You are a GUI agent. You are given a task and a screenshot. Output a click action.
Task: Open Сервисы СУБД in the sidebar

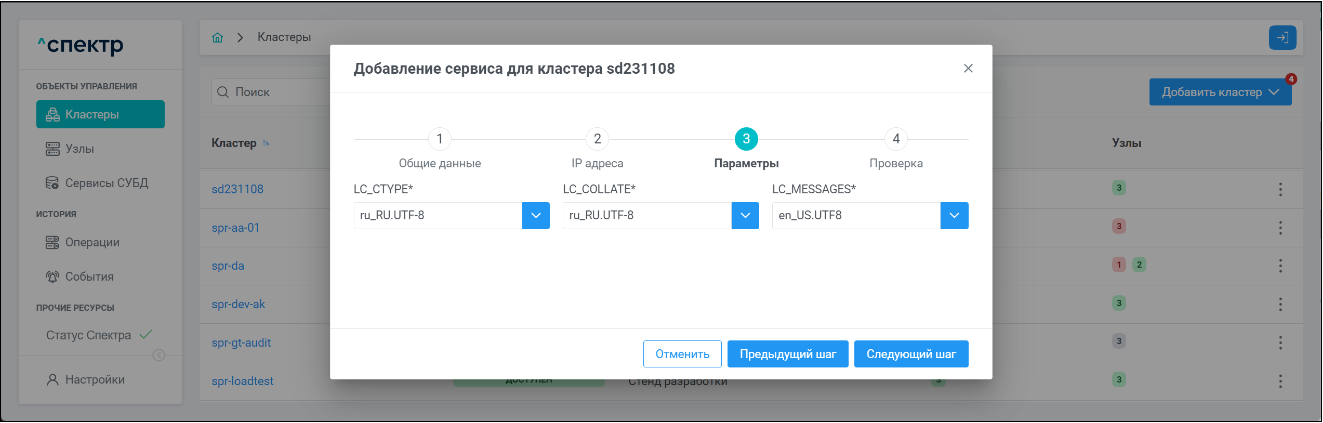pos(100,183)
